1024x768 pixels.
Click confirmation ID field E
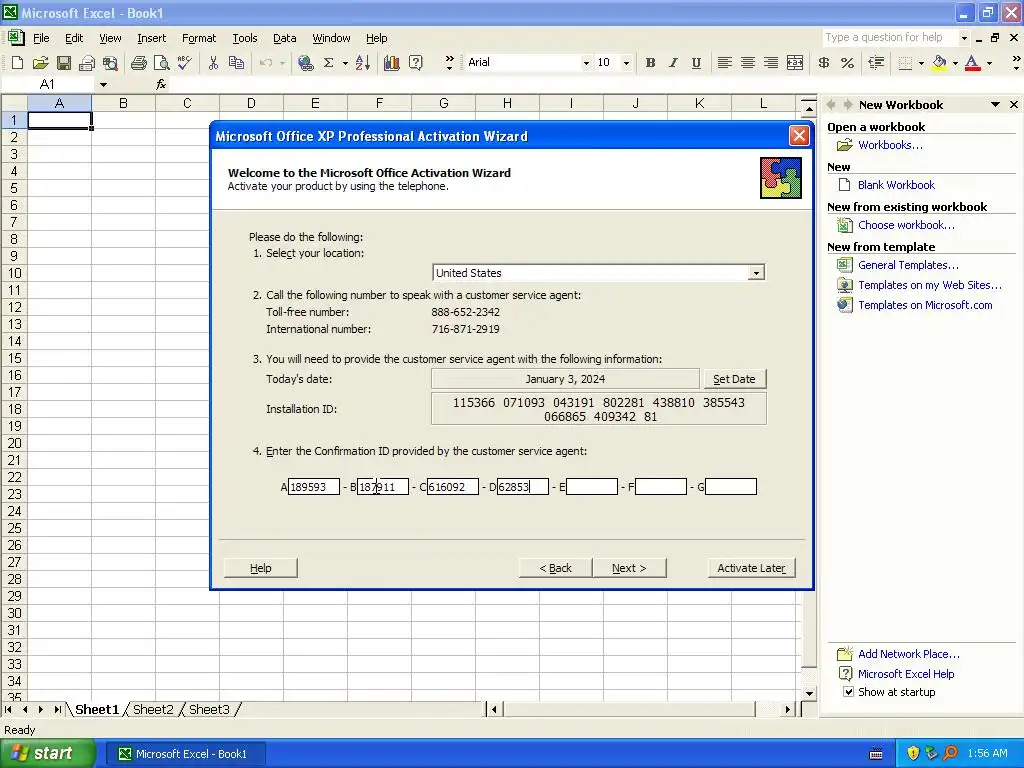592,487
